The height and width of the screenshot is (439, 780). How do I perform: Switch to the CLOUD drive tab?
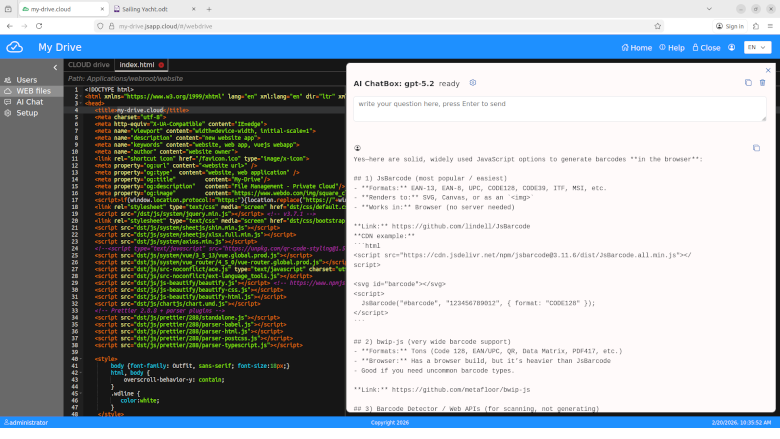coord(89,65)
